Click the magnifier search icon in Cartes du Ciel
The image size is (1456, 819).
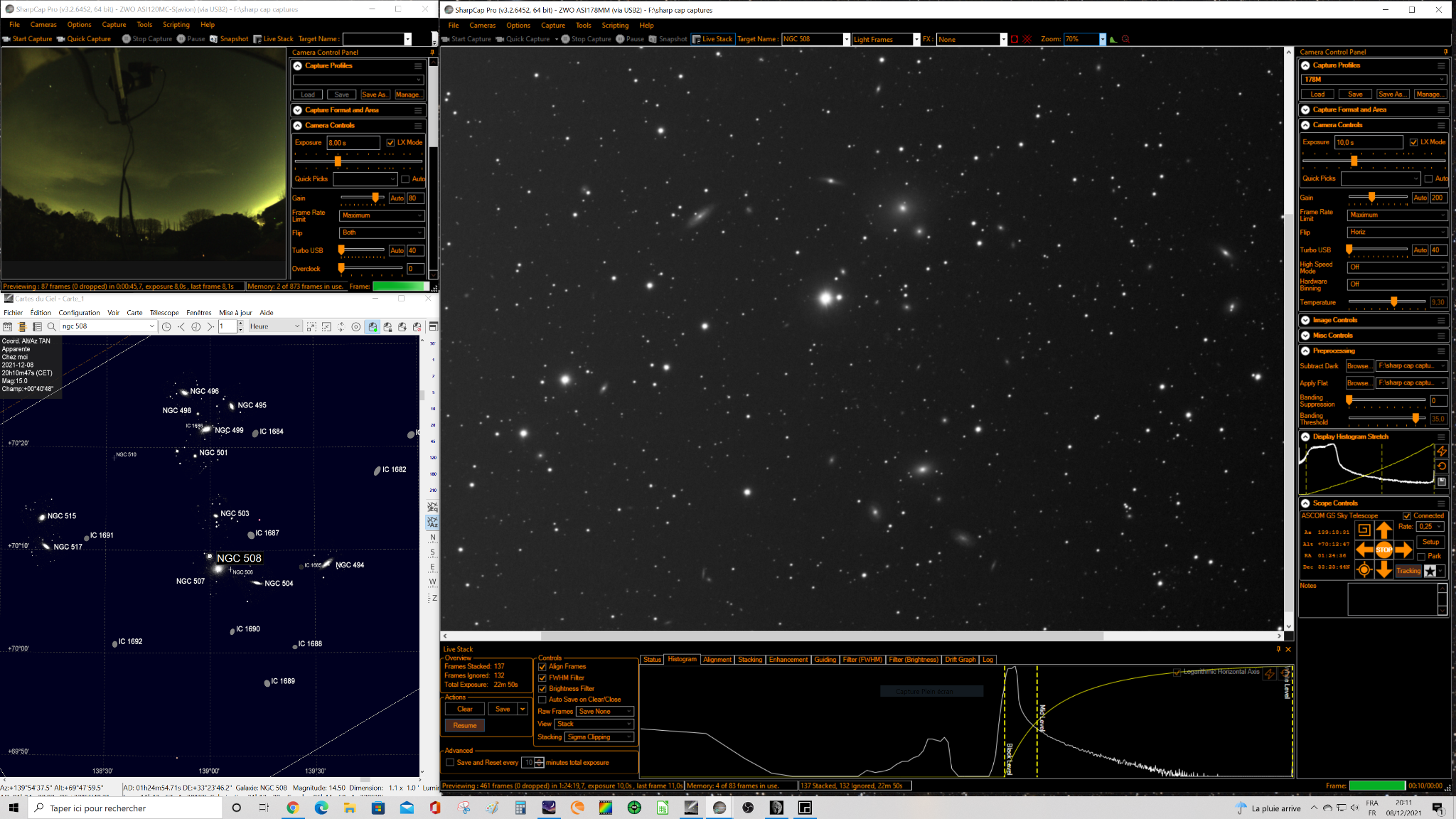[51, 326]
